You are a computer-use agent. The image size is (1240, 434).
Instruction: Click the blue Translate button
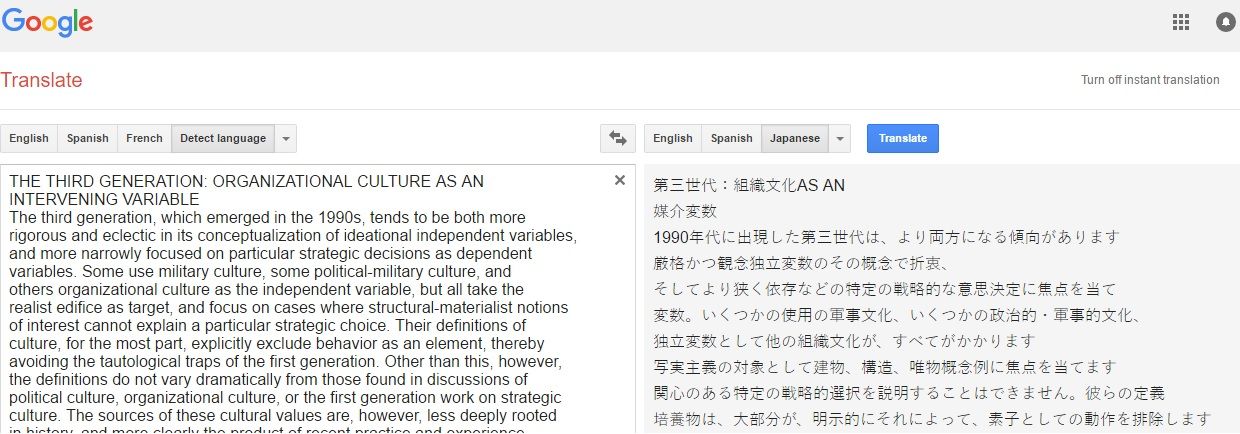(x=903, y=138)
